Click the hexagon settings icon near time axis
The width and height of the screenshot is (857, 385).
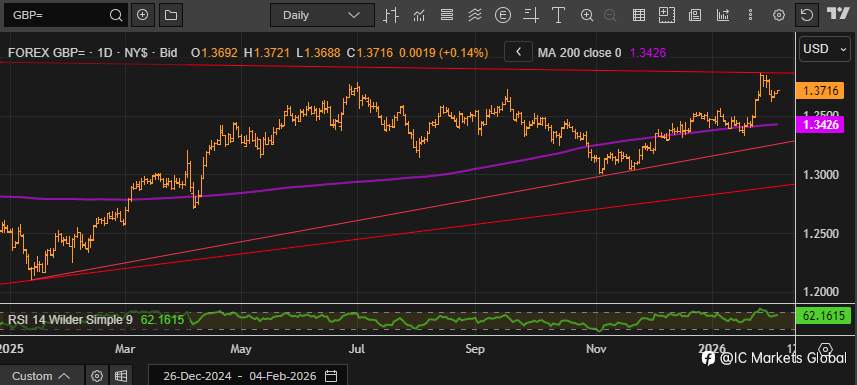[x=826, y=349]
